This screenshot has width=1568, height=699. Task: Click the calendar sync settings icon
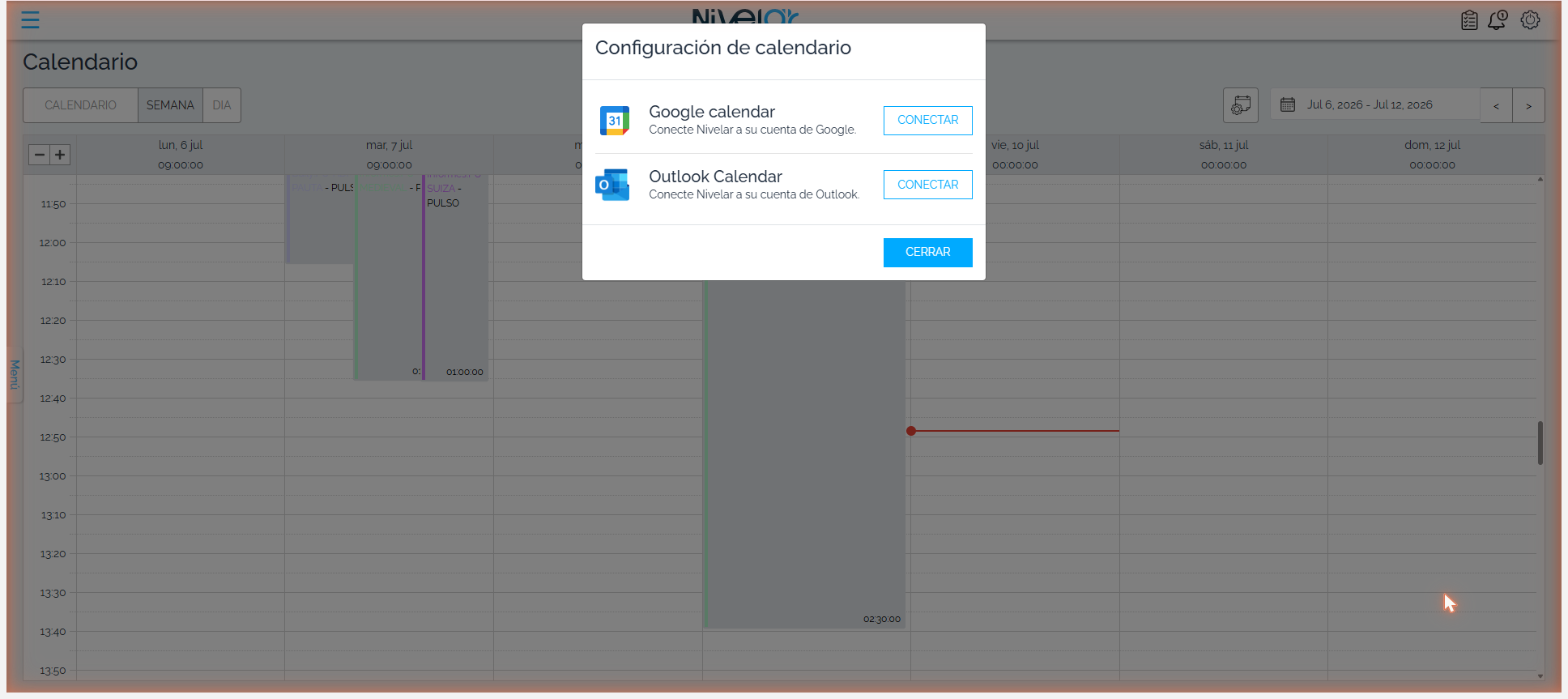[1241, 105]
